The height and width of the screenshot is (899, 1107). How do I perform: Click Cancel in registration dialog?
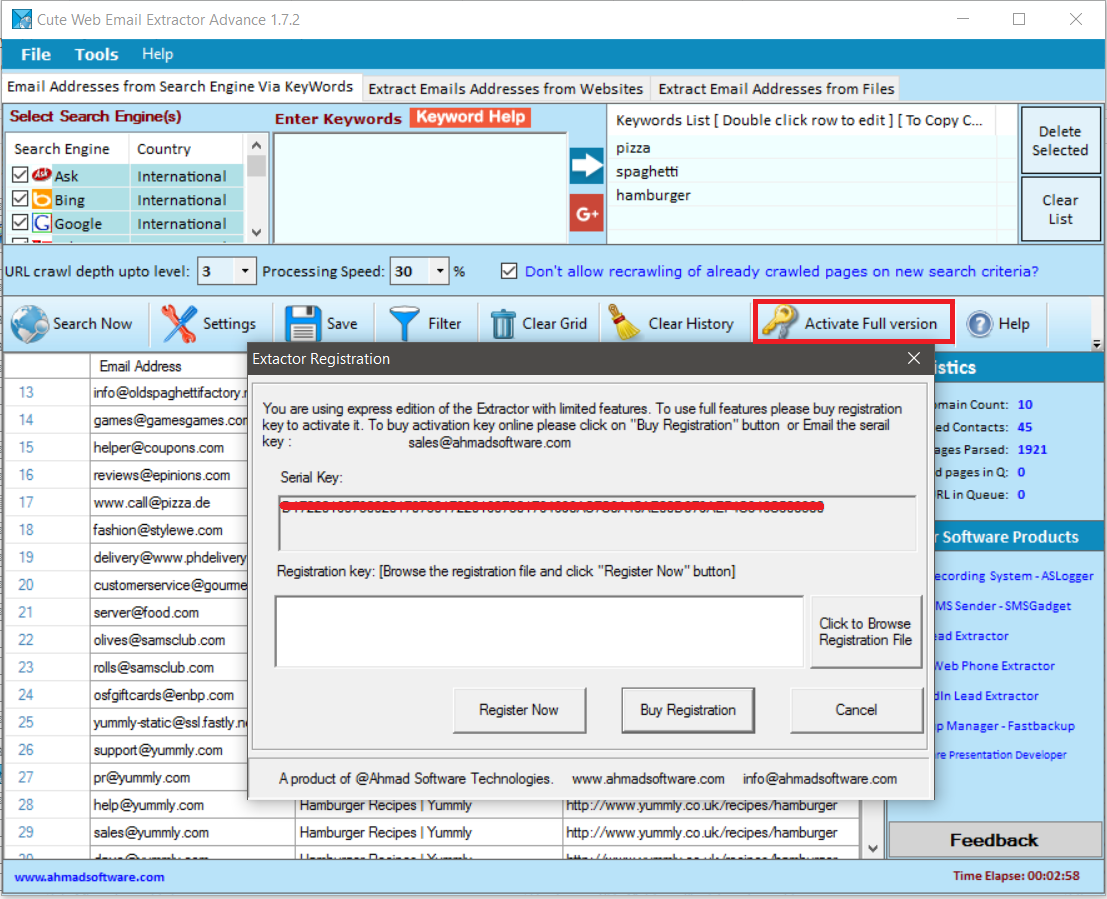pyautogui.click(x=856, y=710)
